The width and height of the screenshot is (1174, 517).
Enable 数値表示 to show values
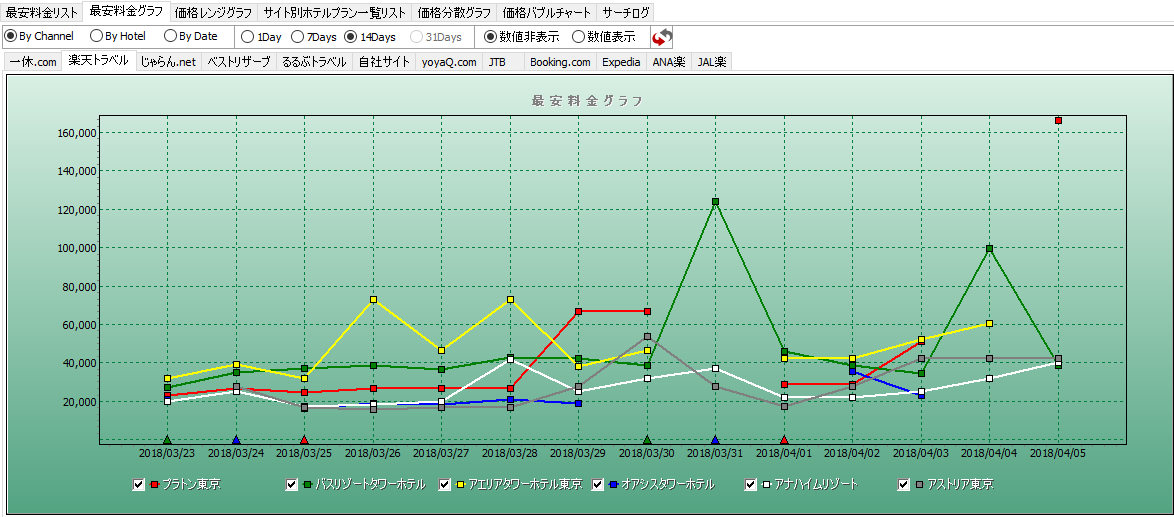point(579,37)
